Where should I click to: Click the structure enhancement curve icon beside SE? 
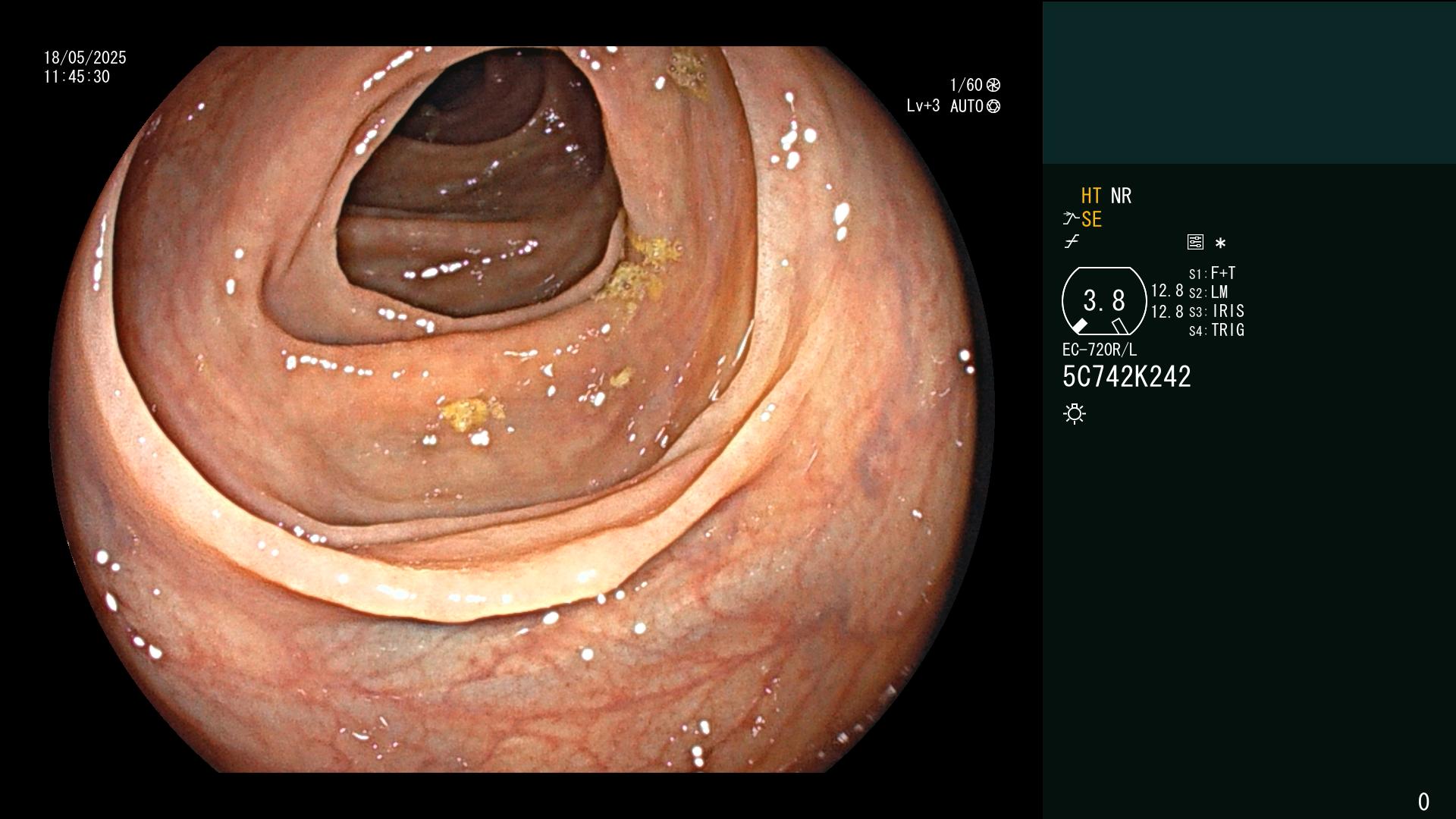click(x=1071, y=219)
